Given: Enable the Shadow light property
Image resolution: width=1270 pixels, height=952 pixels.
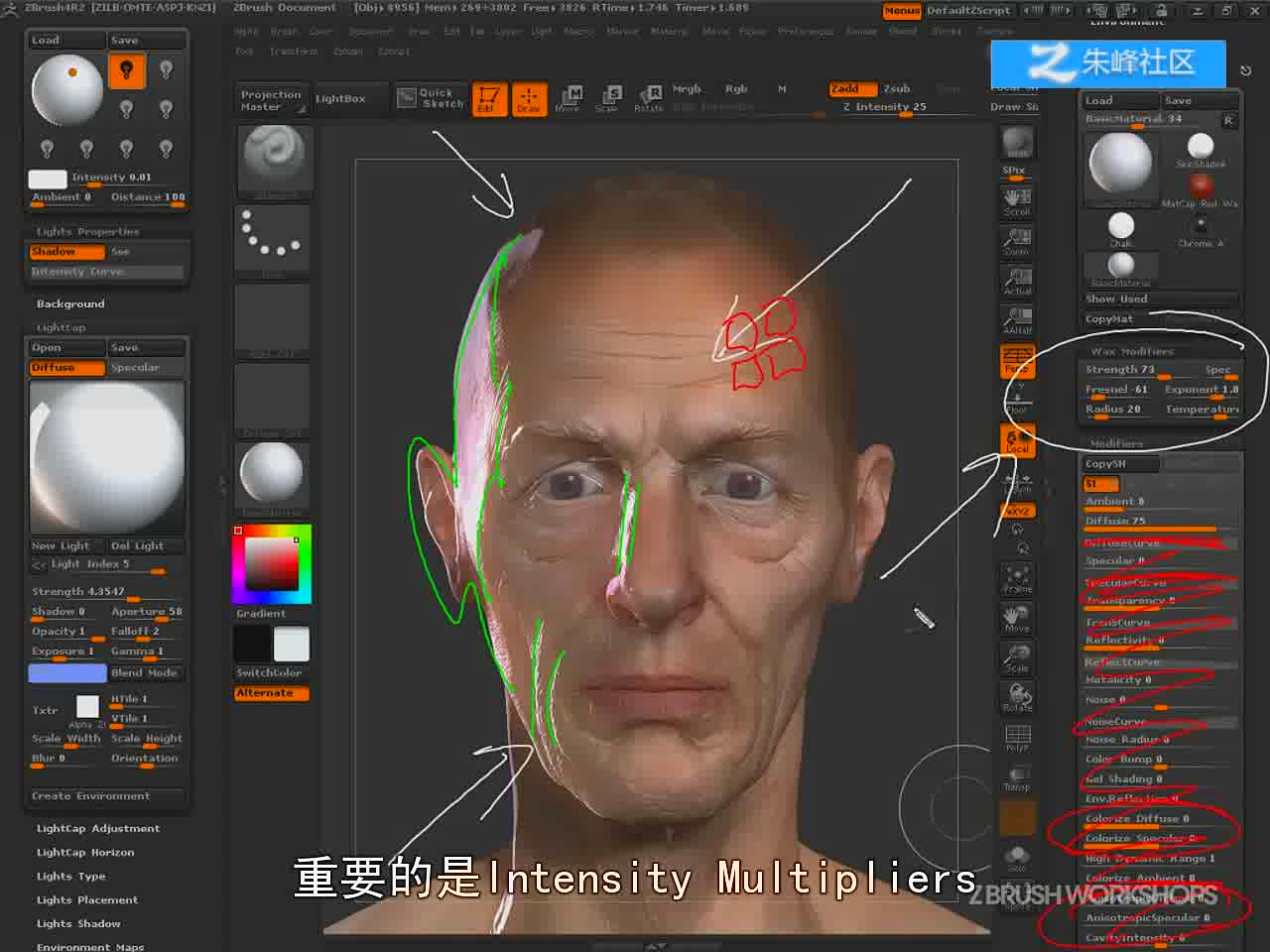Looking at the screenshot, I should click(x=66, y=252).
